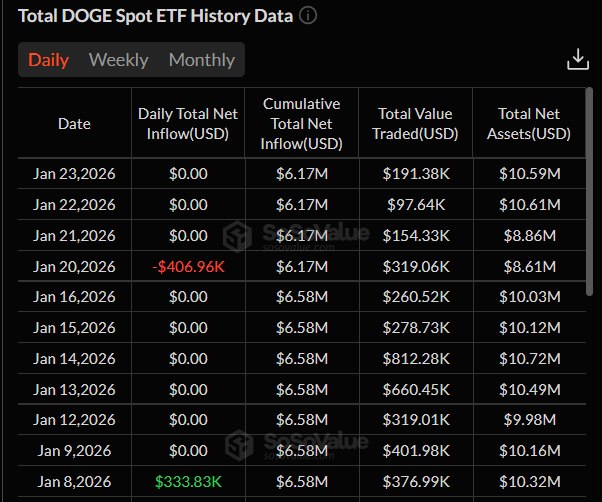Select the Jan 20,2026 date cell
The image size is (602, 502).
[x=74, y=267]
